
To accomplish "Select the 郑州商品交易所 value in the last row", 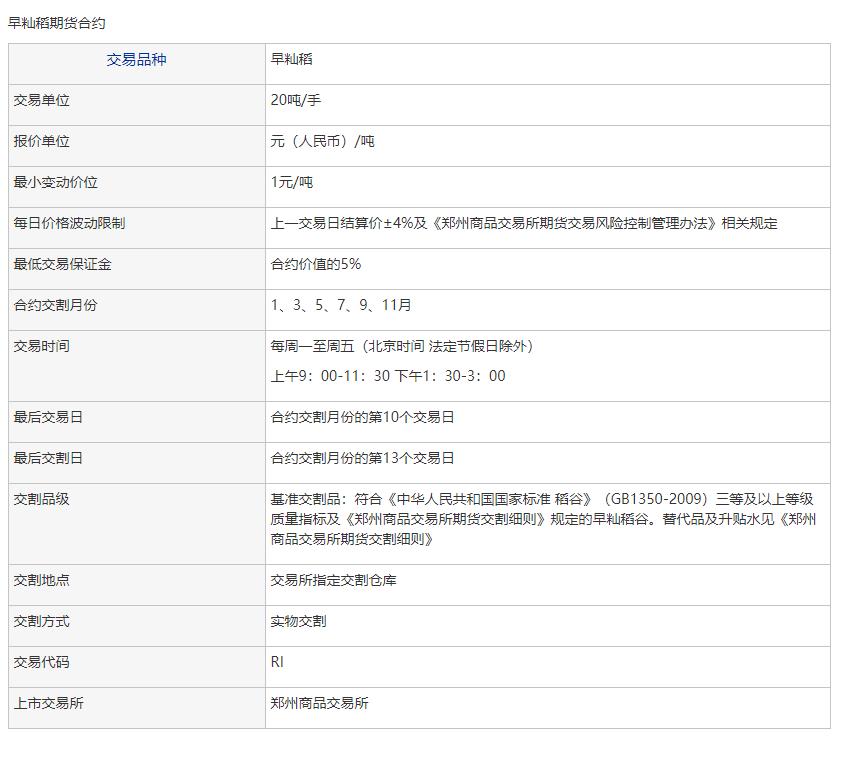I will point(319,704).
